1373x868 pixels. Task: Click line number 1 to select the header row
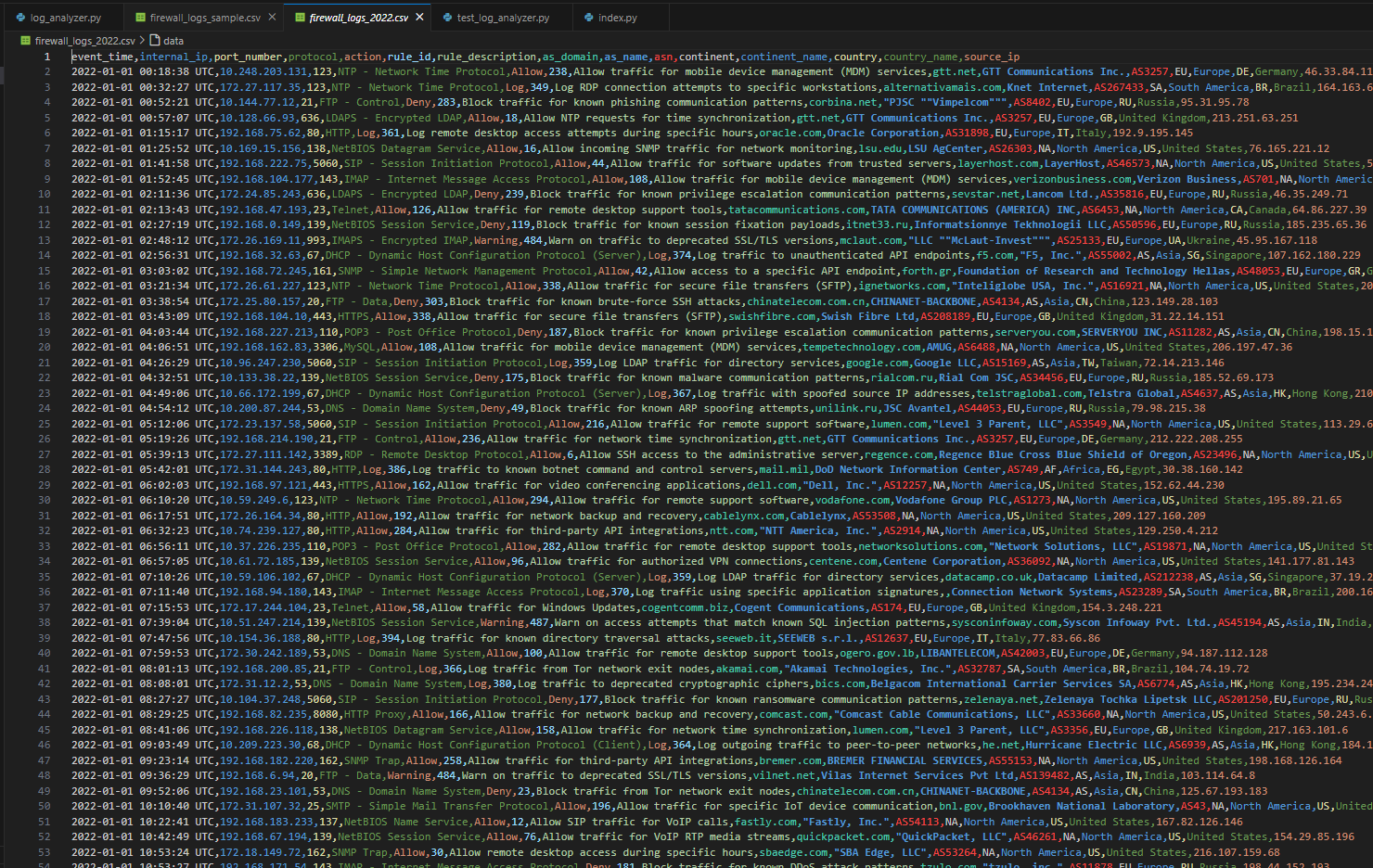(46, 56)
